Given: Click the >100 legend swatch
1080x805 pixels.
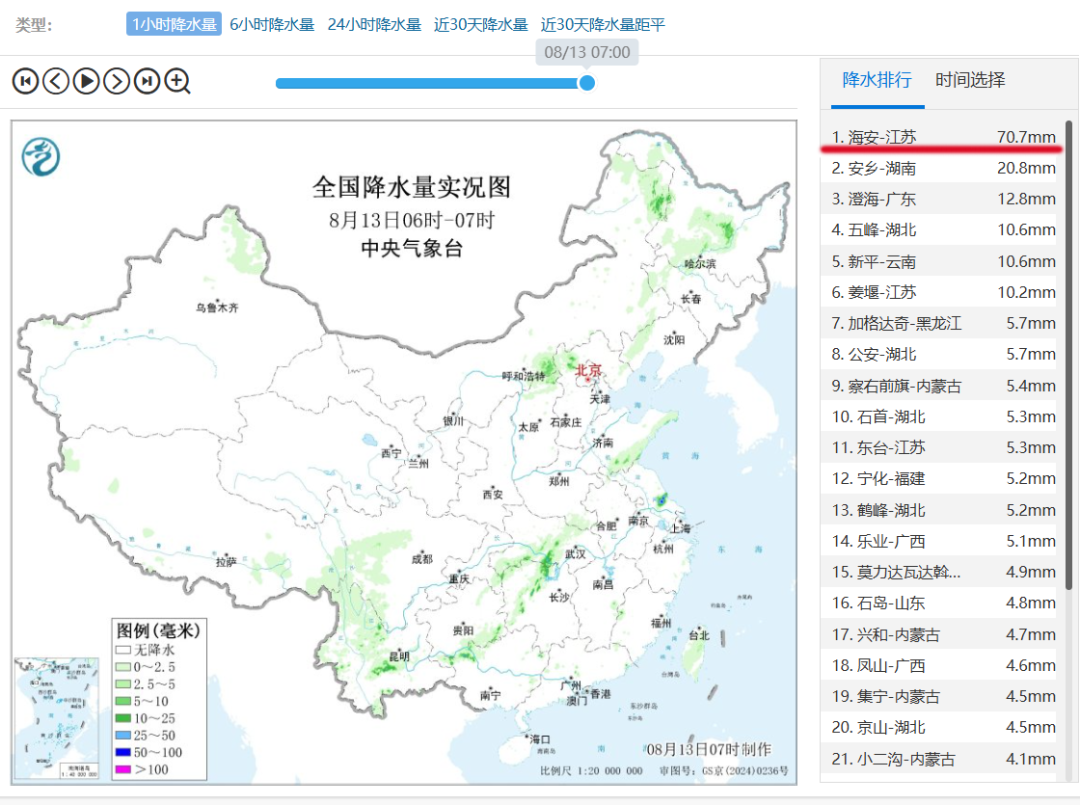Looking at the screenshot, I should pos(123,769).
